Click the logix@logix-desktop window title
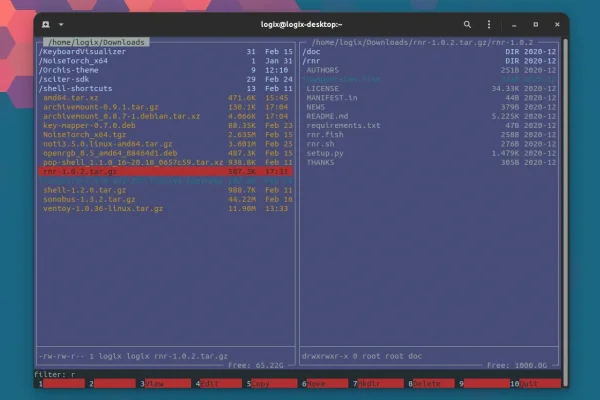600x400 pixels. coord(301,24)
